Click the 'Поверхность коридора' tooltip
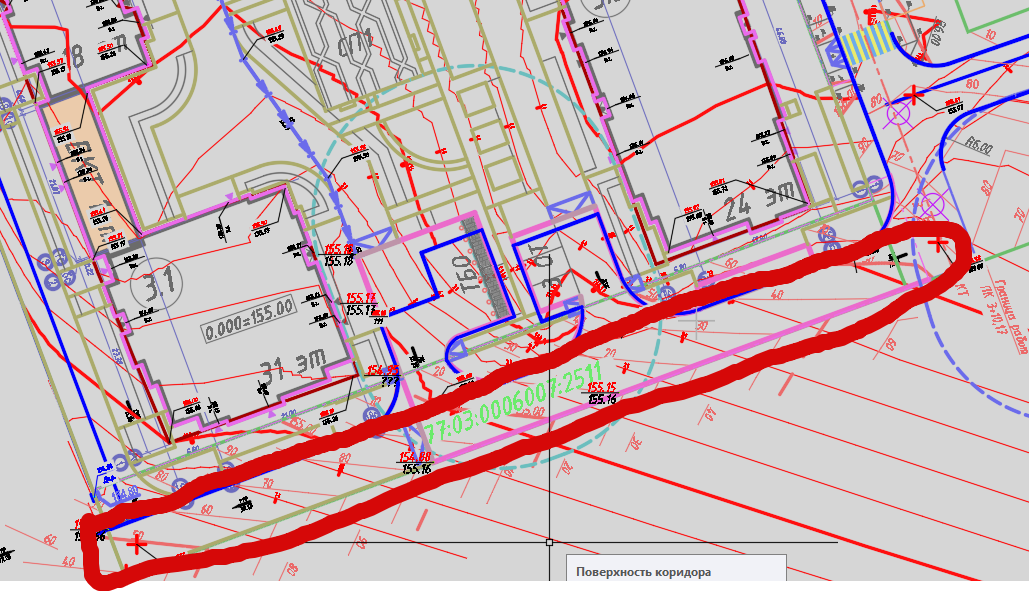 point(676,569)
